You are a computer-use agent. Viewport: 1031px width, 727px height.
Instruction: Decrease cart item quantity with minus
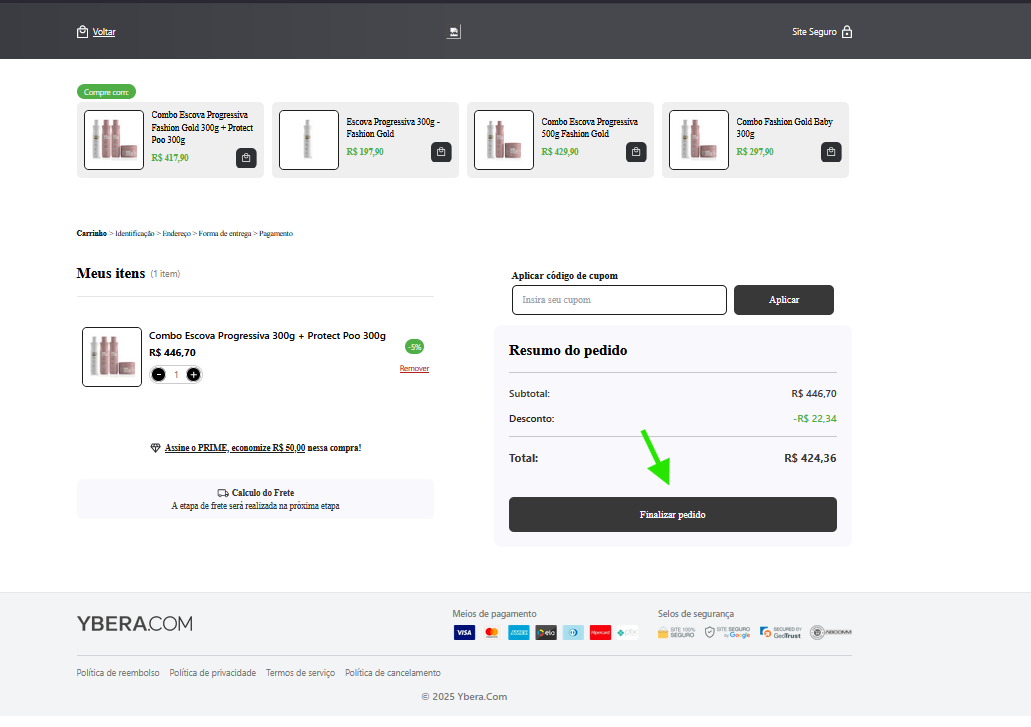[x=158, y=375]
